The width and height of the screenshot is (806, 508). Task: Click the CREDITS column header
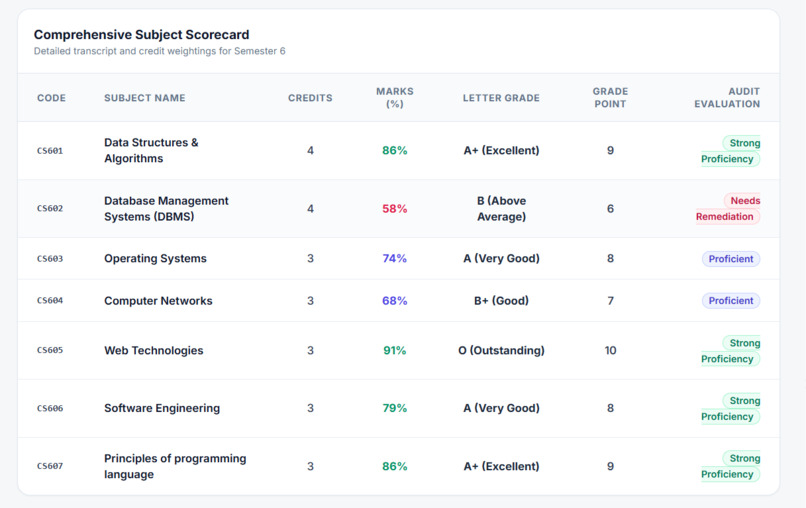pyautogui.click(x=310, y=98)
